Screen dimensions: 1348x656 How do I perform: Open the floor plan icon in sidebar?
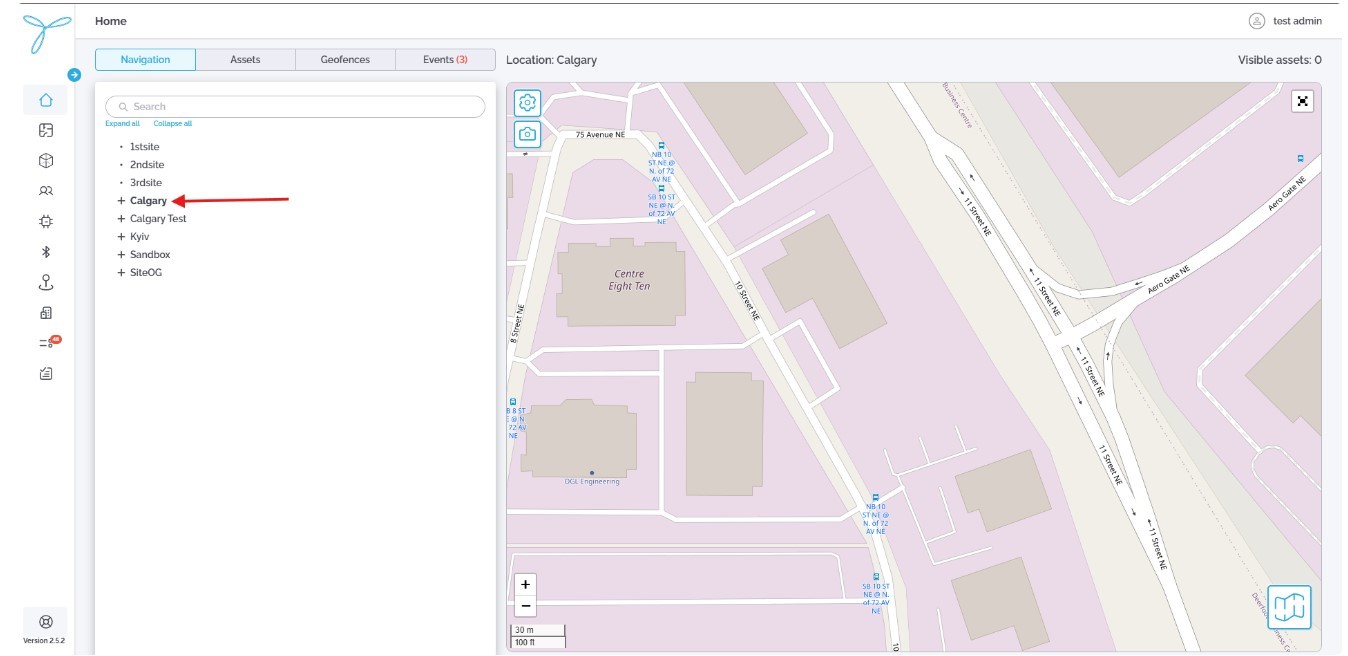(45, 130)
